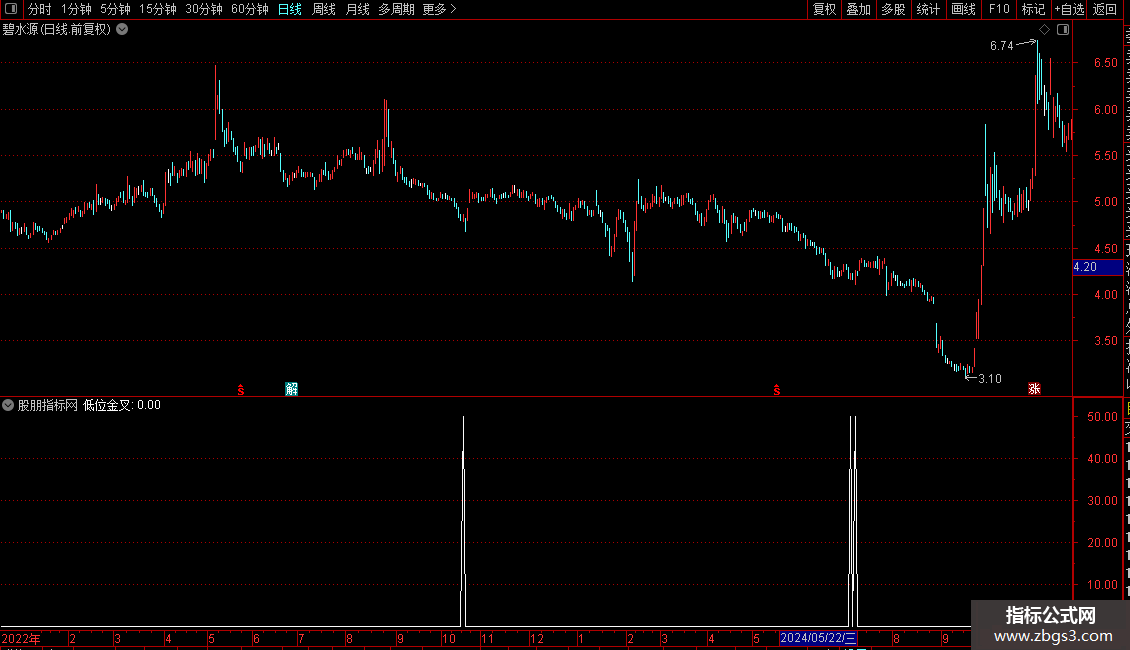Click the 标记 mark button
Viewport: 1130px width, 650px height.
point(1033,9)
